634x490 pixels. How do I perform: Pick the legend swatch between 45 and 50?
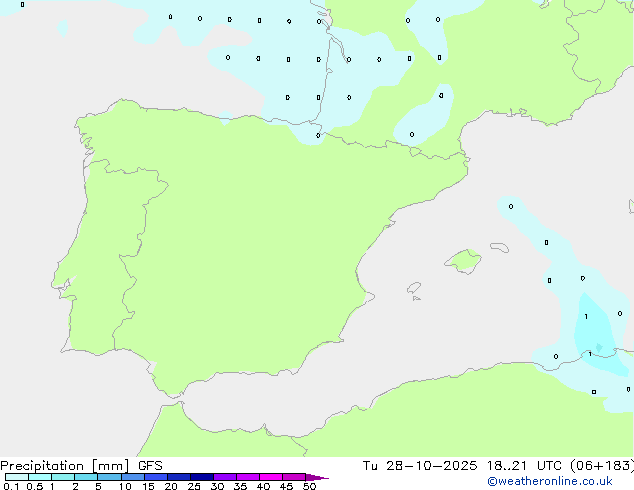click(294, 477)
